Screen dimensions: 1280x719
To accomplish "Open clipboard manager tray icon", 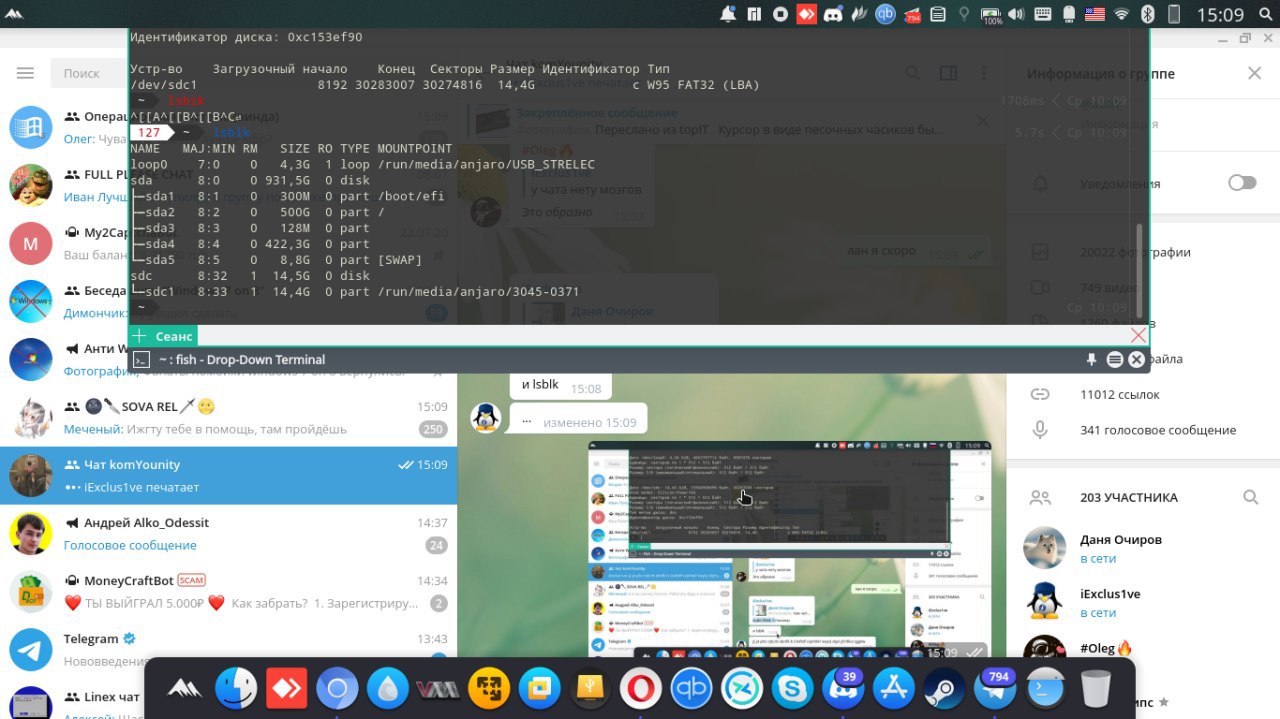I will (937, 14).
